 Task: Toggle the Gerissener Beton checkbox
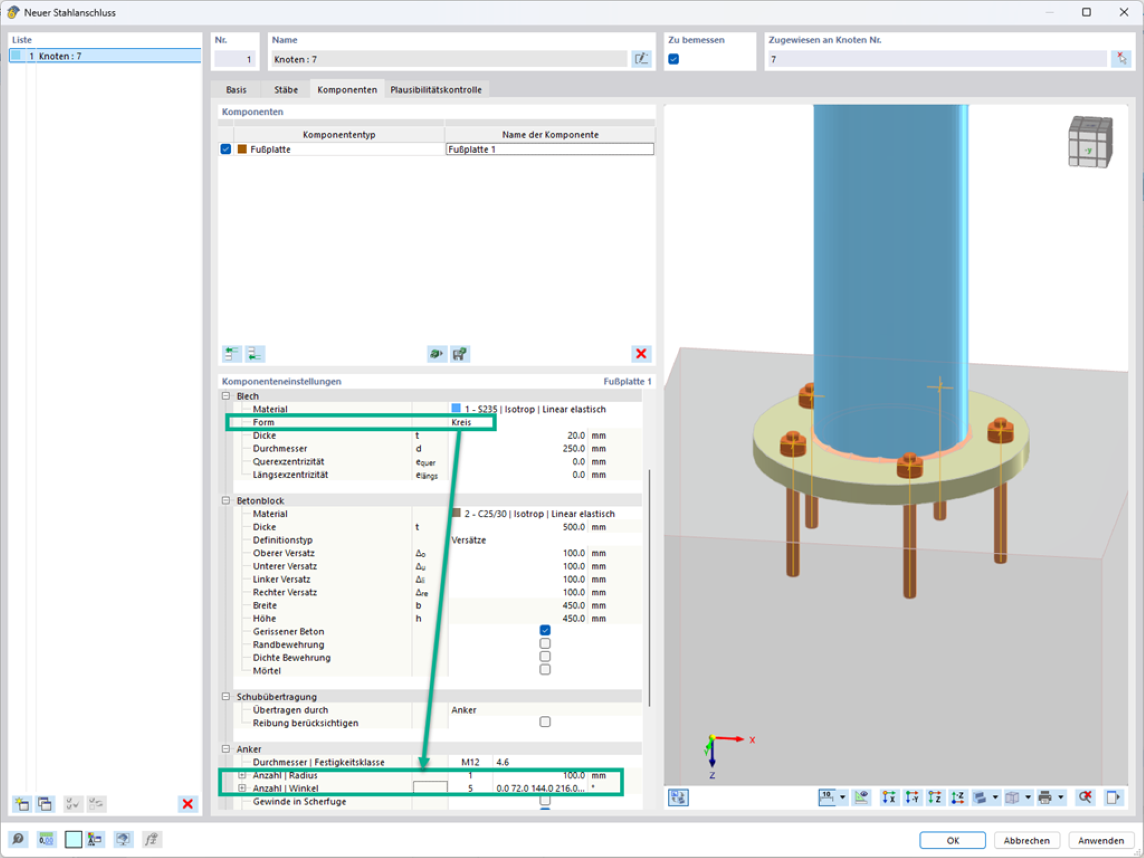[545, 630]
